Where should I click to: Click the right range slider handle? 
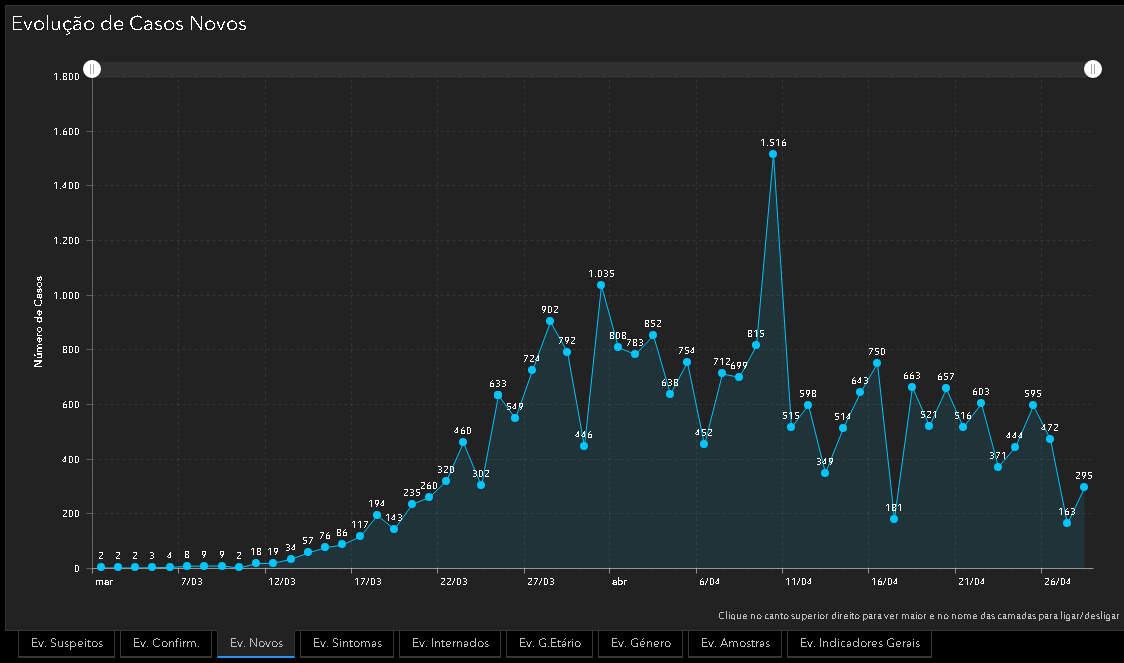point(1093,69)
